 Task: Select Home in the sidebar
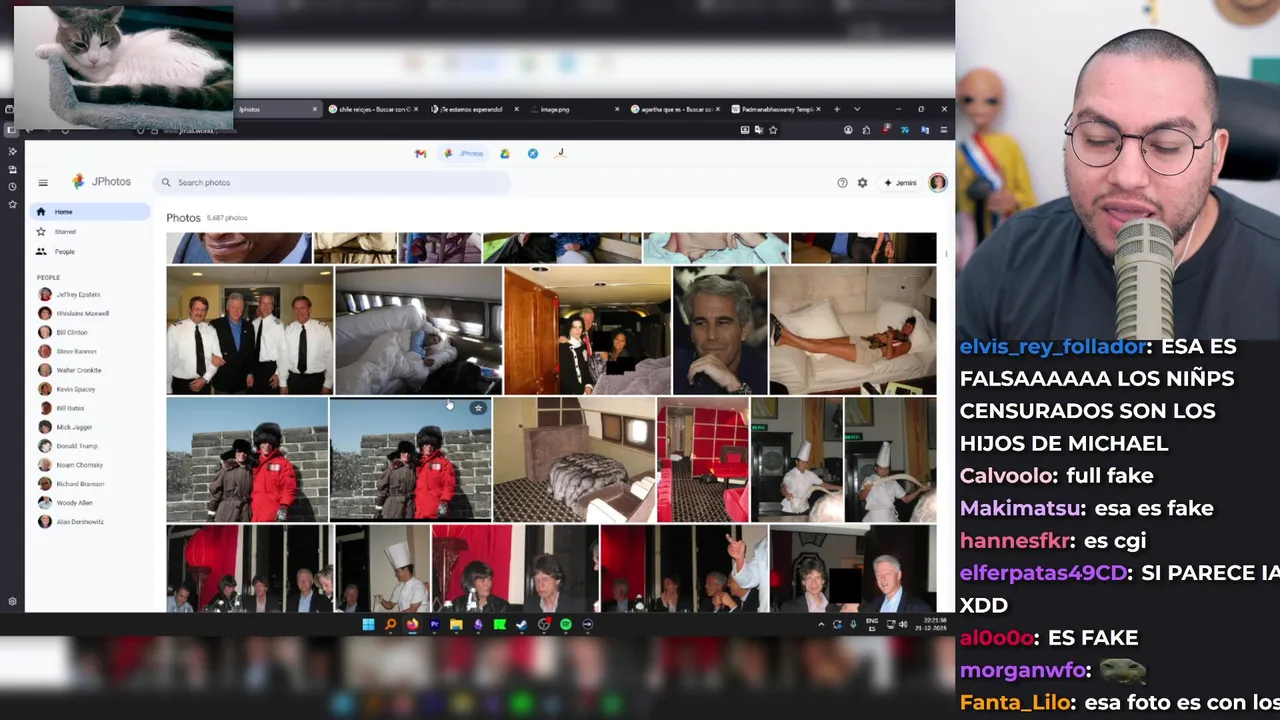[x=90, y=212]
